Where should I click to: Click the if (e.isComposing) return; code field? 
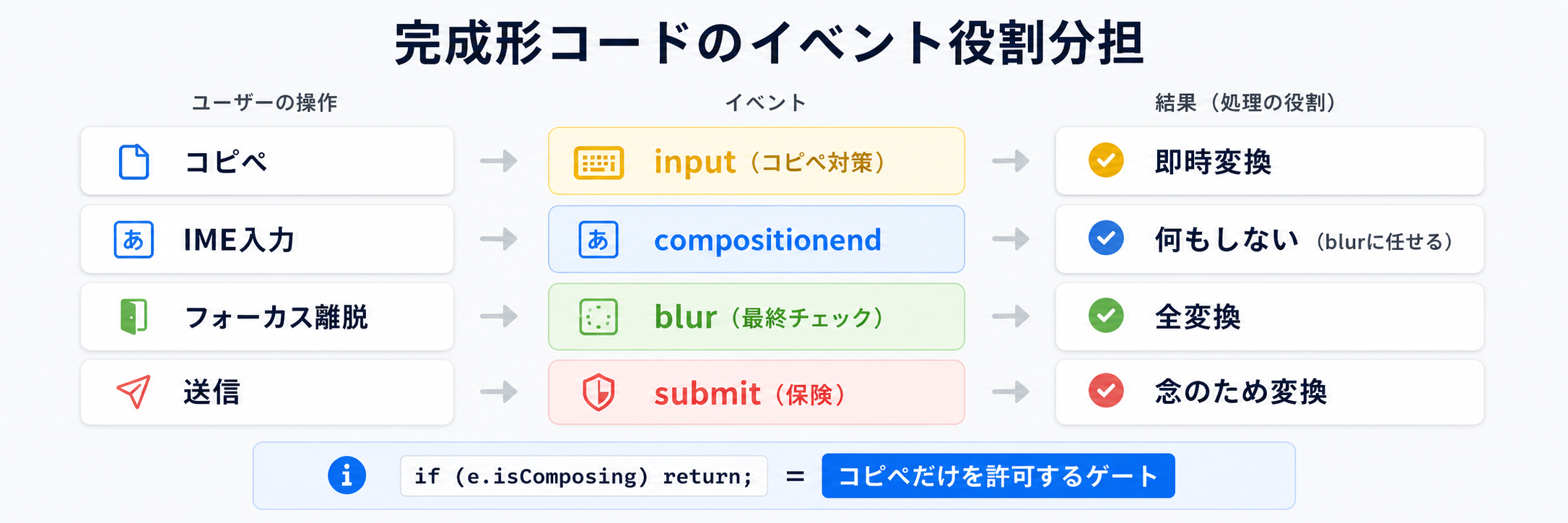[583, 476]
